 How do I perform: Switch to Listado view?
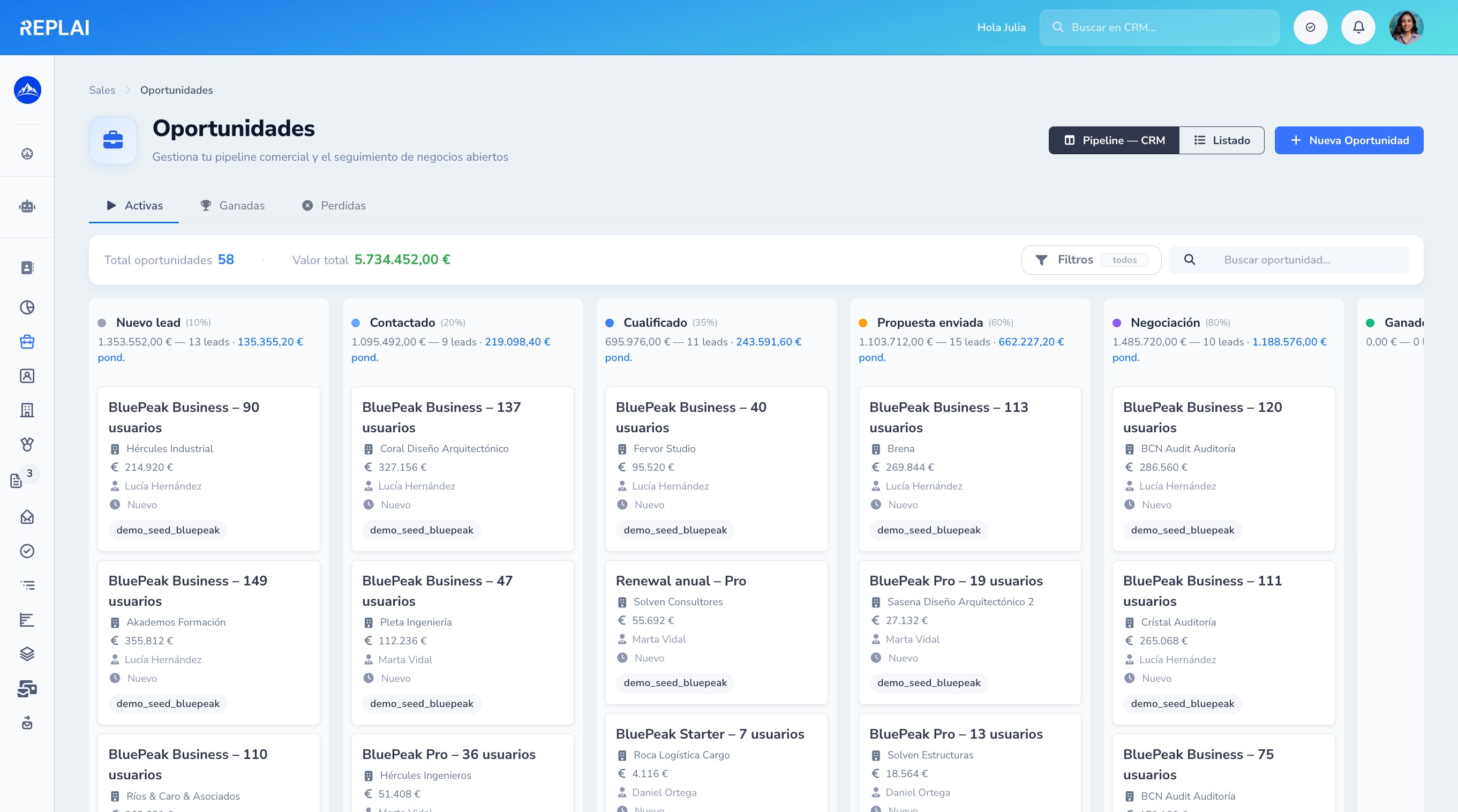(1221, 140)
